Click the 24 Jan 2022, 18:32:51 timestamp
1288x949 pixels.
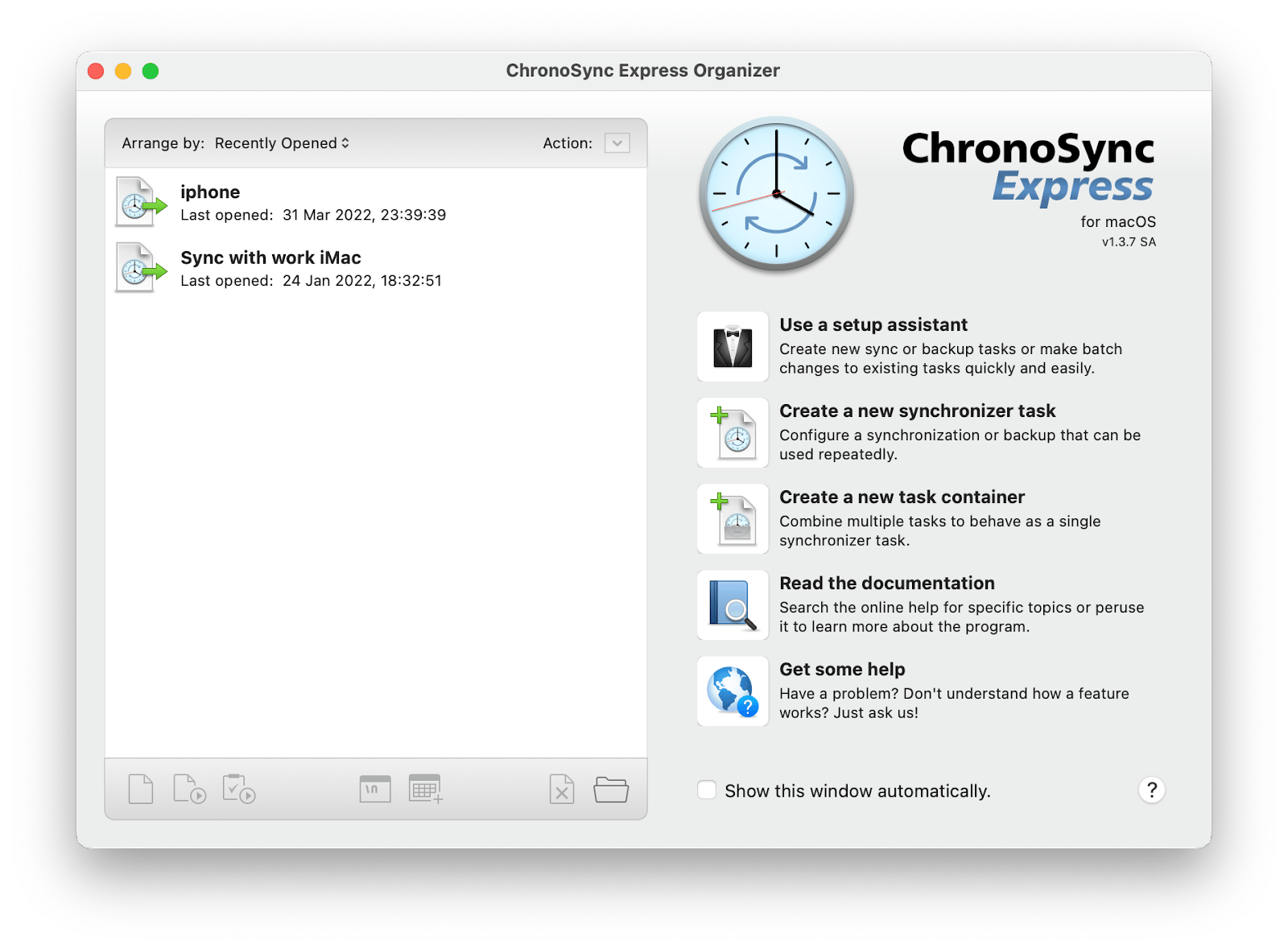361,281
